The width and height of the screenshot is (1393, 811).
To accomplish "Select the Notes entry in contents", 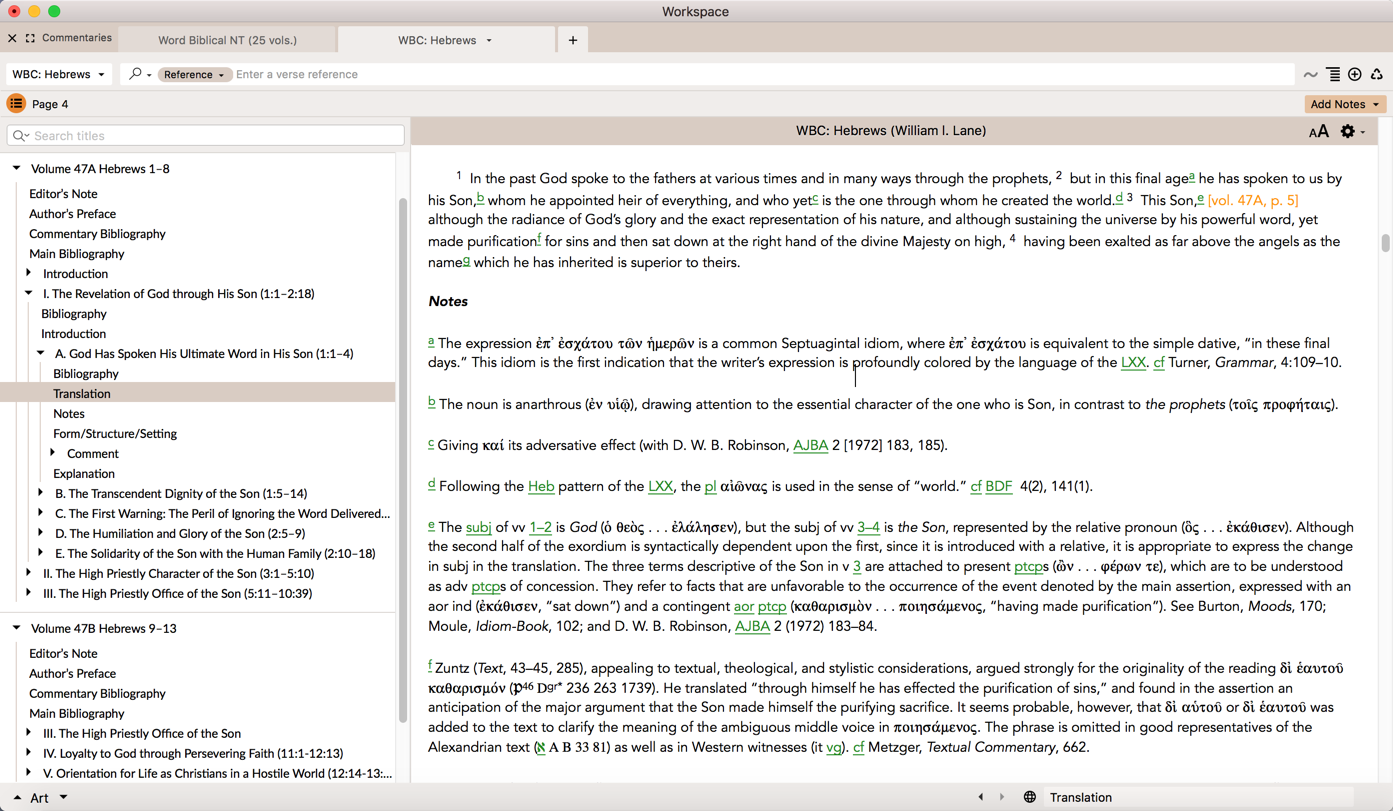I will click(69, 414).
